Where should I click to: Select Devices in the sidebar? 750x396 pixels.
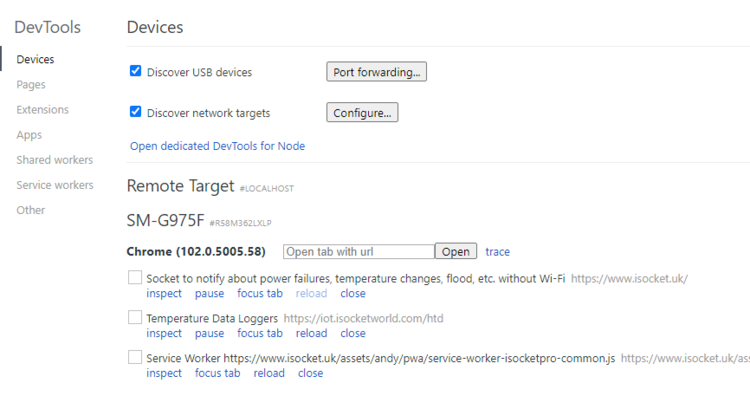click(x=35, y=59)
